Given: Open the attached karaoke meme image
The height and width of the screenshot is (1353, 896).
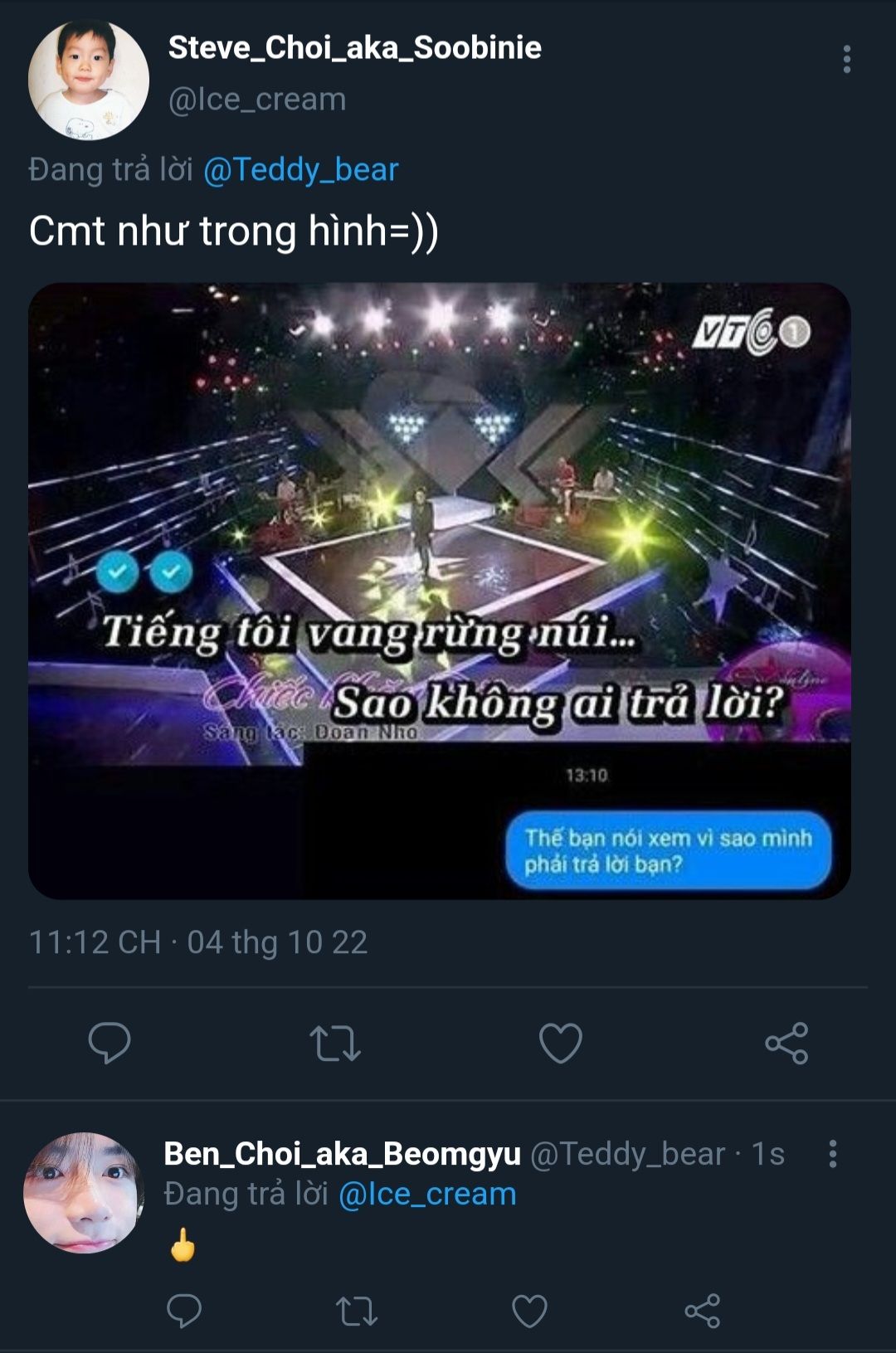Looking at the screenshot, I should (x=440, y=591).
